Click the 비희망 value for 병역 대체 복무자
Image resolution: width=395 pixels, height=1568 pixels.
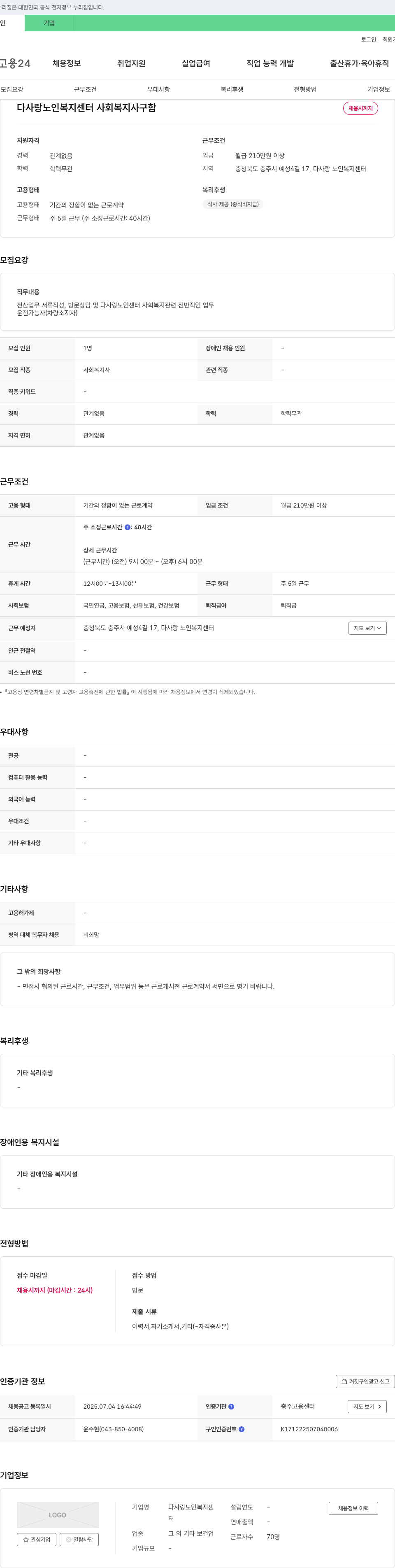click(x=91, y=935)
